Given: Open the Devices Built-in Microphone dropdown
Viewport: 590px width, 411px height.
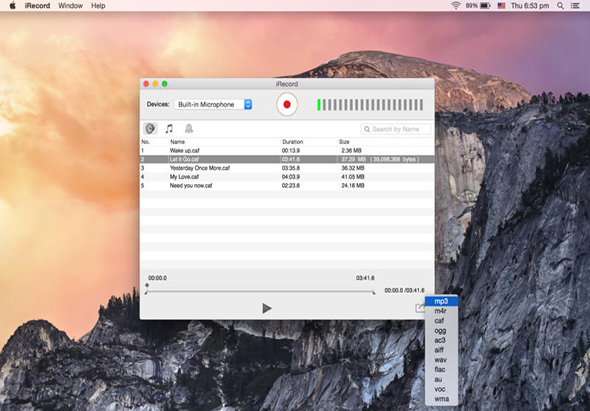Looking at the screenshot, I should click(x=213, y=104).
